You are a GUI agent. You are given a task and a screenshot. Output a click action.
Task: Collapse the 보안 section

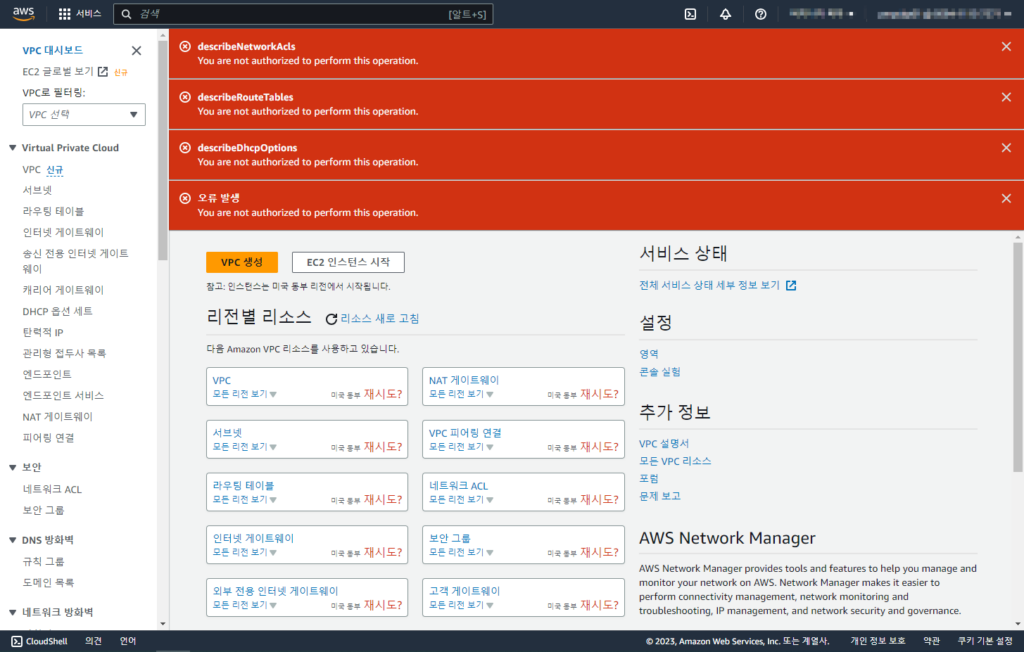[x=12, y=467]
